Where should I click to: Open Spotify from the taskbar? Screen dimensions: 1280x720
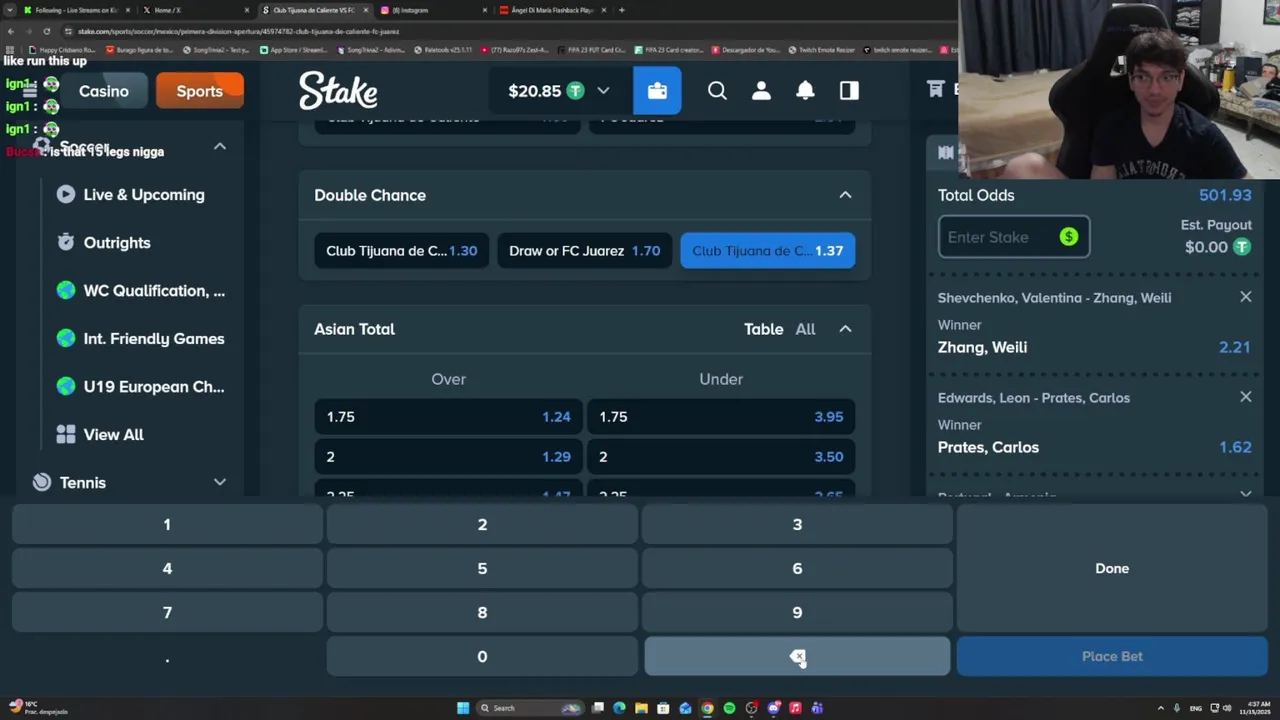coord(729,708)
